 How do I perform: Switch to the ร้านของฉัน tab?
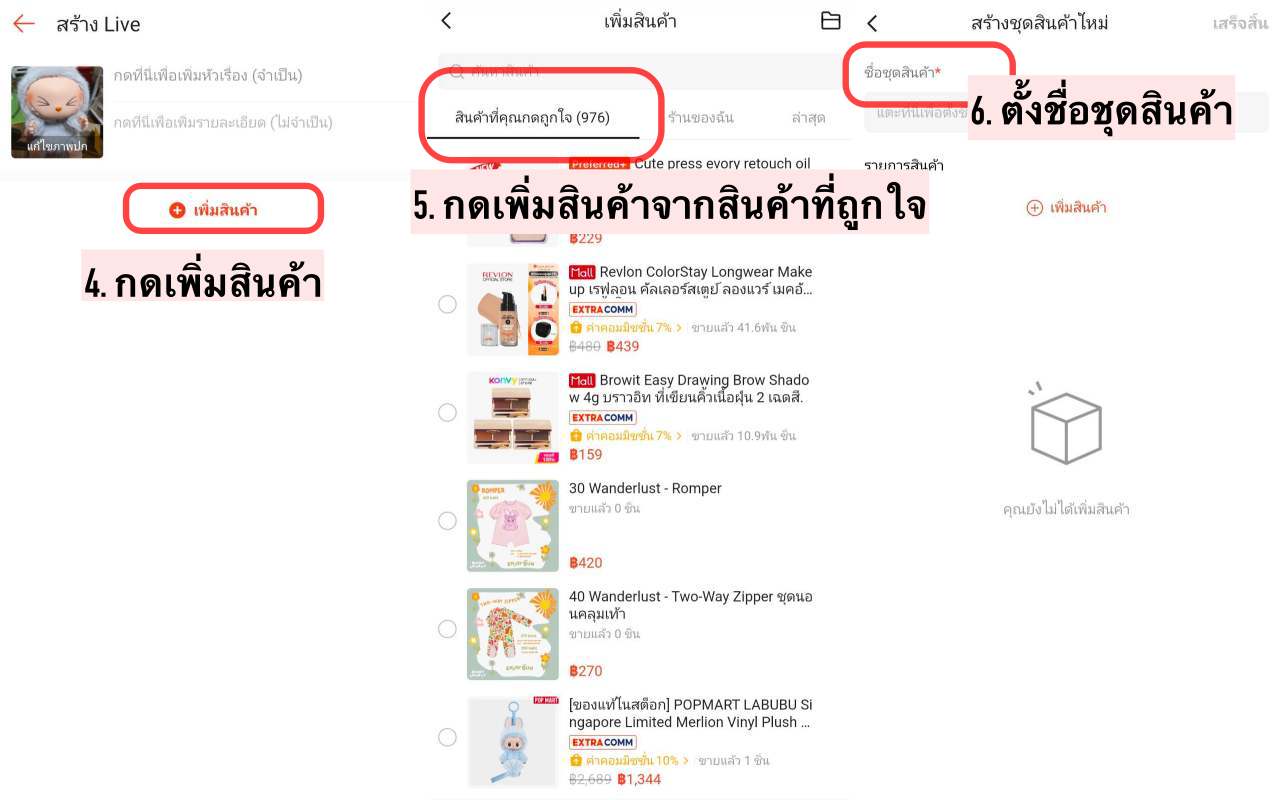coord(700,117)
